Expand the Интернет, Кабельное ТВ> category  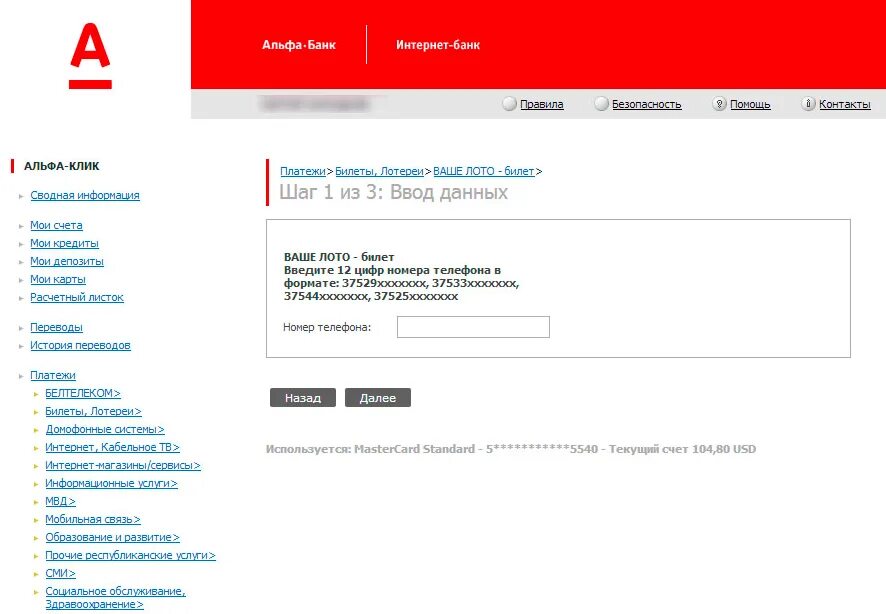(x=112, y=448)
